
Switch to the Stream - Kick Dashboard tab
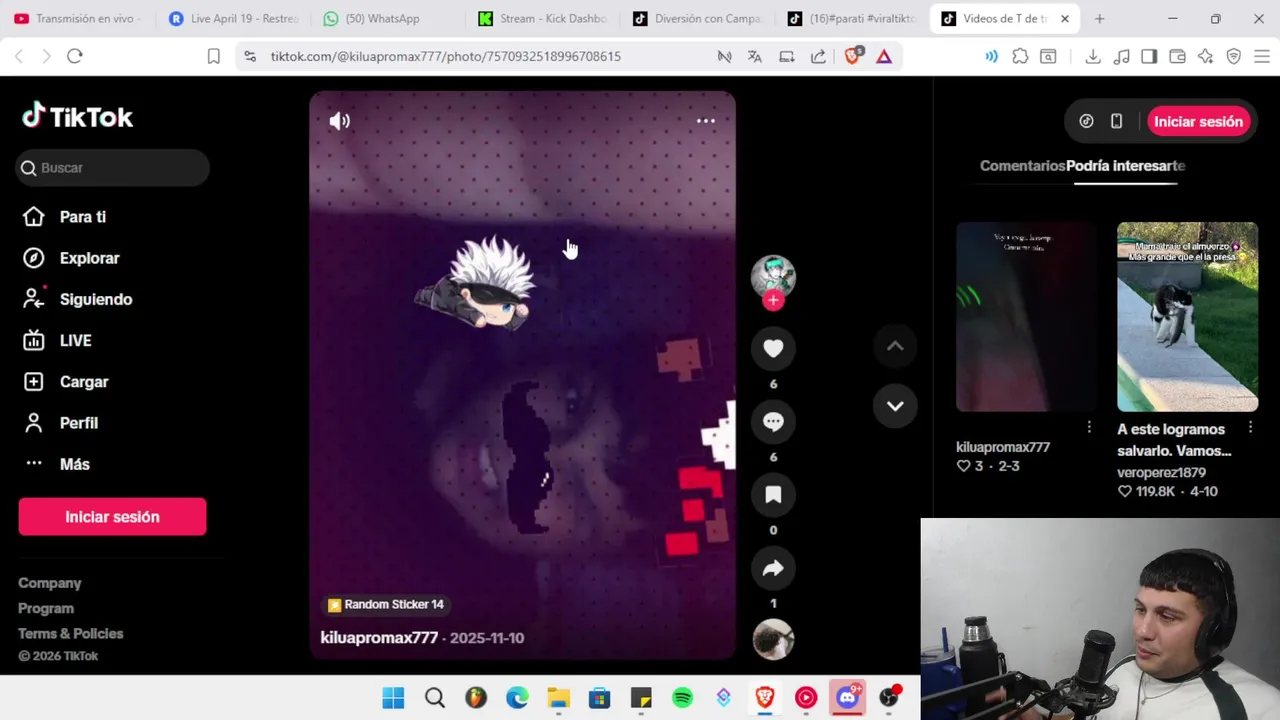click(543, 18)
